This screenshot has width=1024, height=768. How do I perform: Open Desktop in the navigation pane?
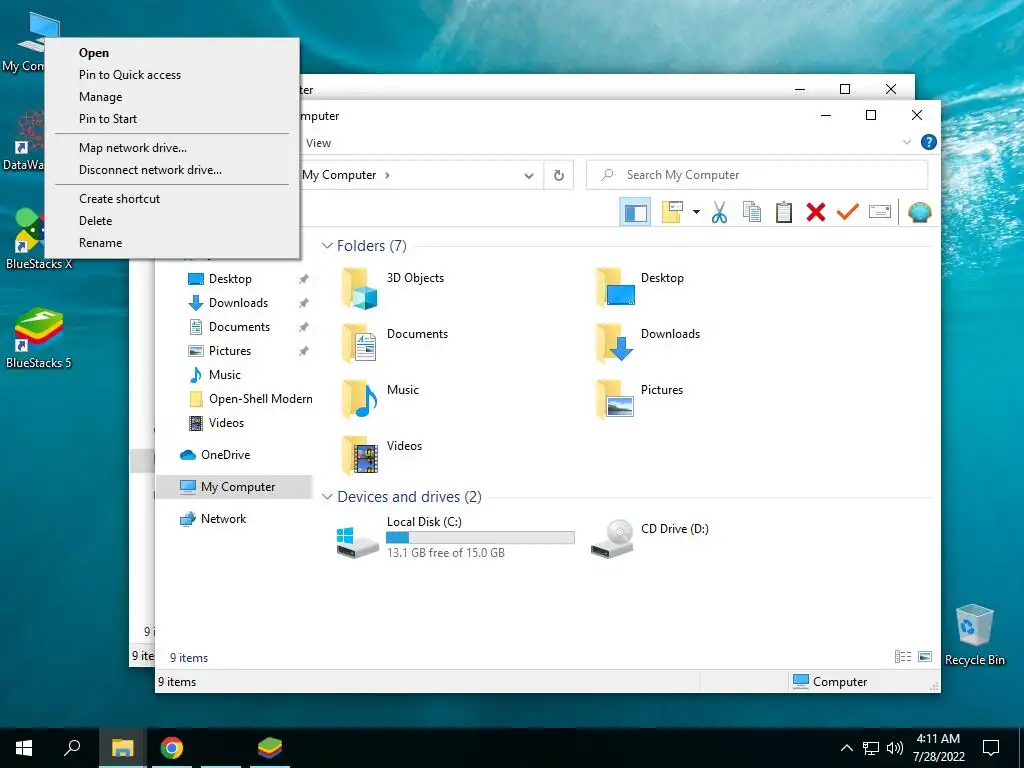(230, 279)
